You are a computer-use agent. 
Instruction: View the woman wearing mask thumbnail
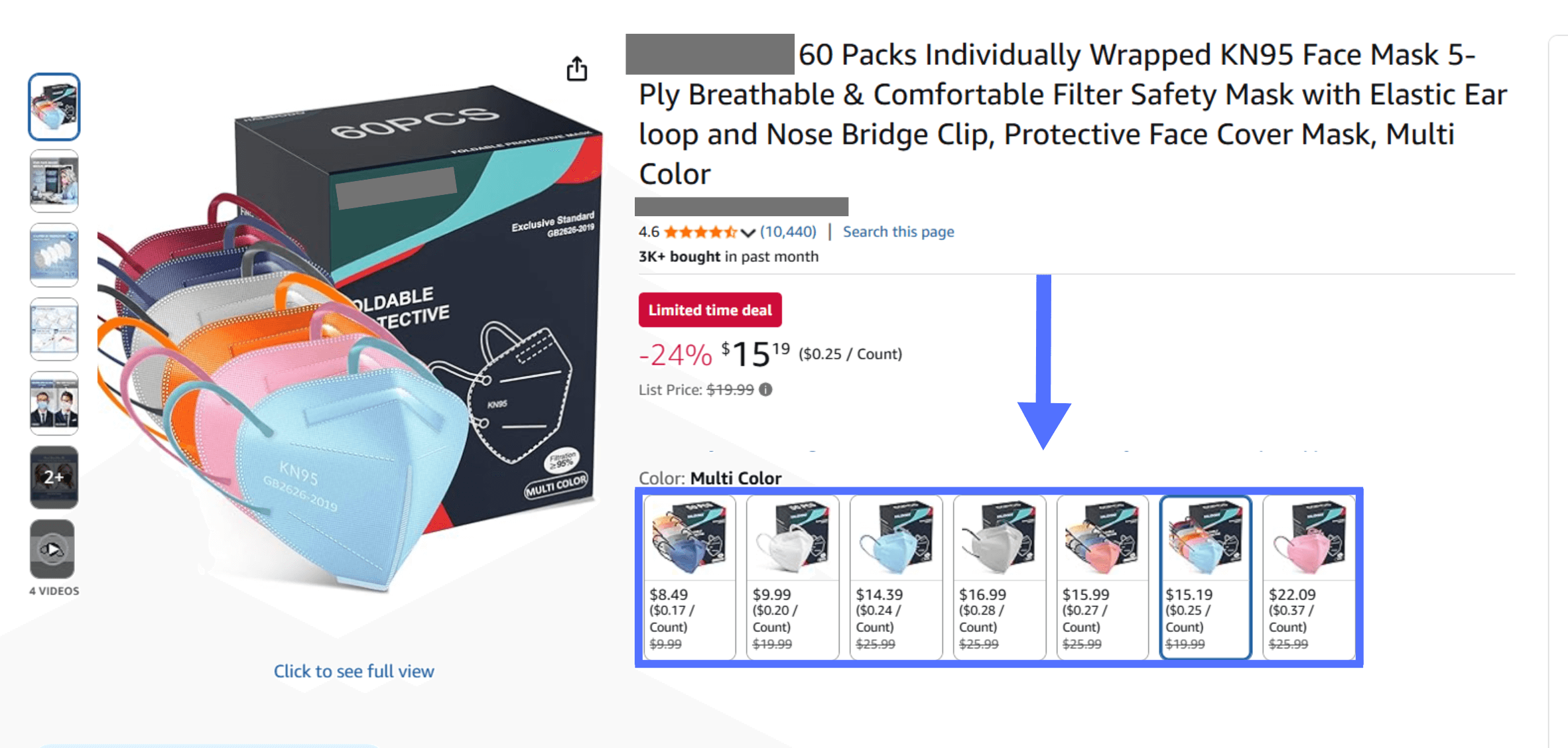pyautogui.click(x=54, y=181)
